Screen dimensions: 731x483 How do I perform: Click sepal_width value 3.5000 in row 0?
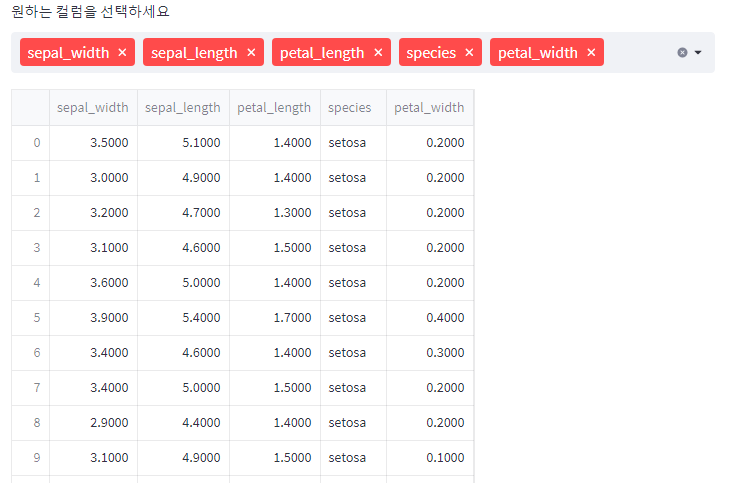(93, 143)
